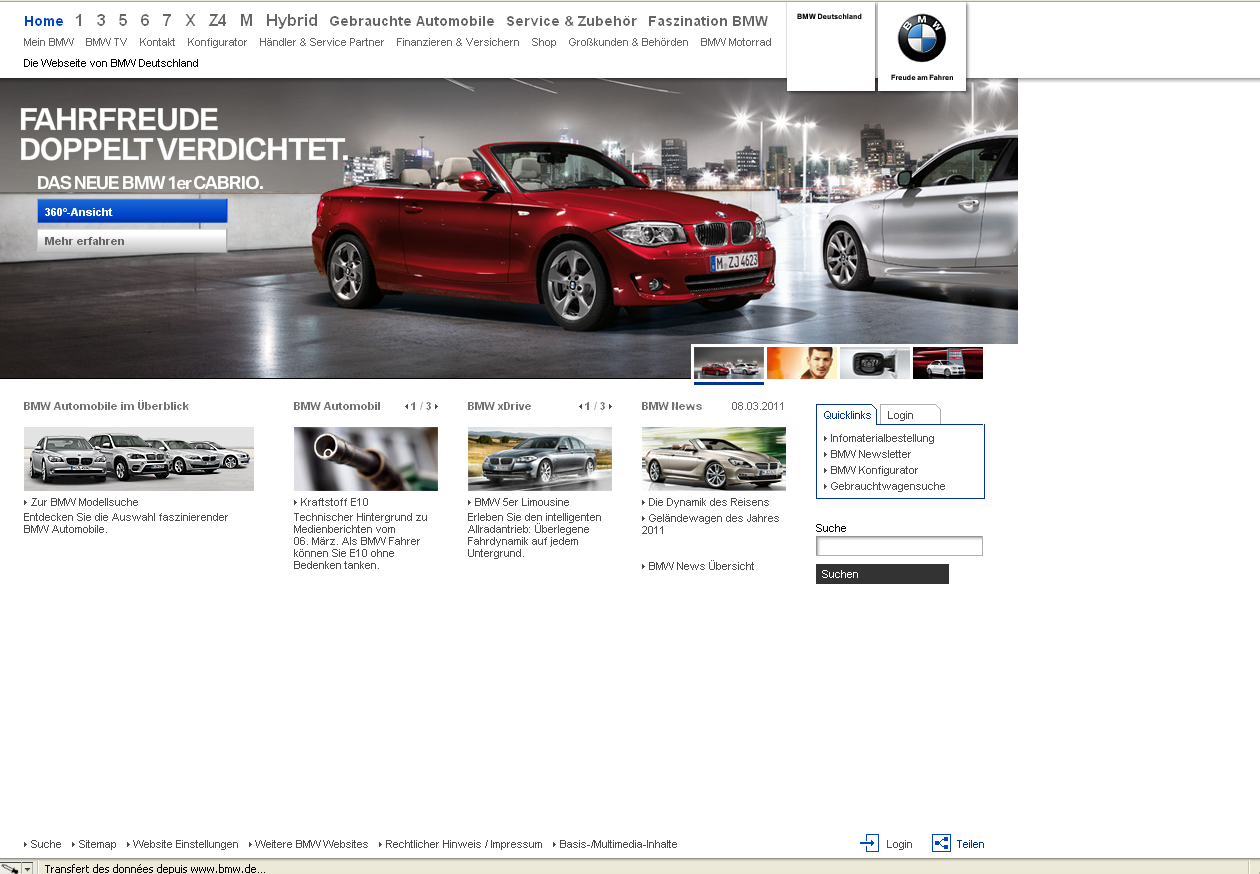Open the Z4 menu
This screenshot has width=1260, height=874.
tap(218, 21)
